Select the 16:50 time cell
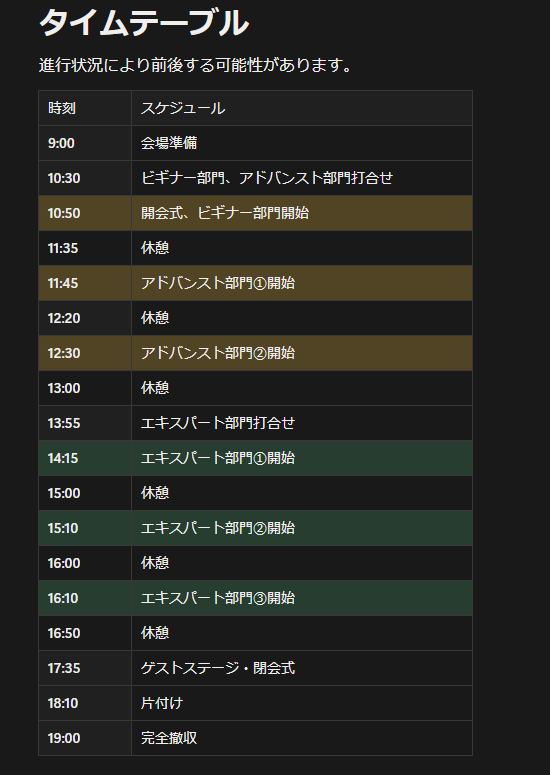Screen dimensions: 550x775 click(x=85, y=633)
